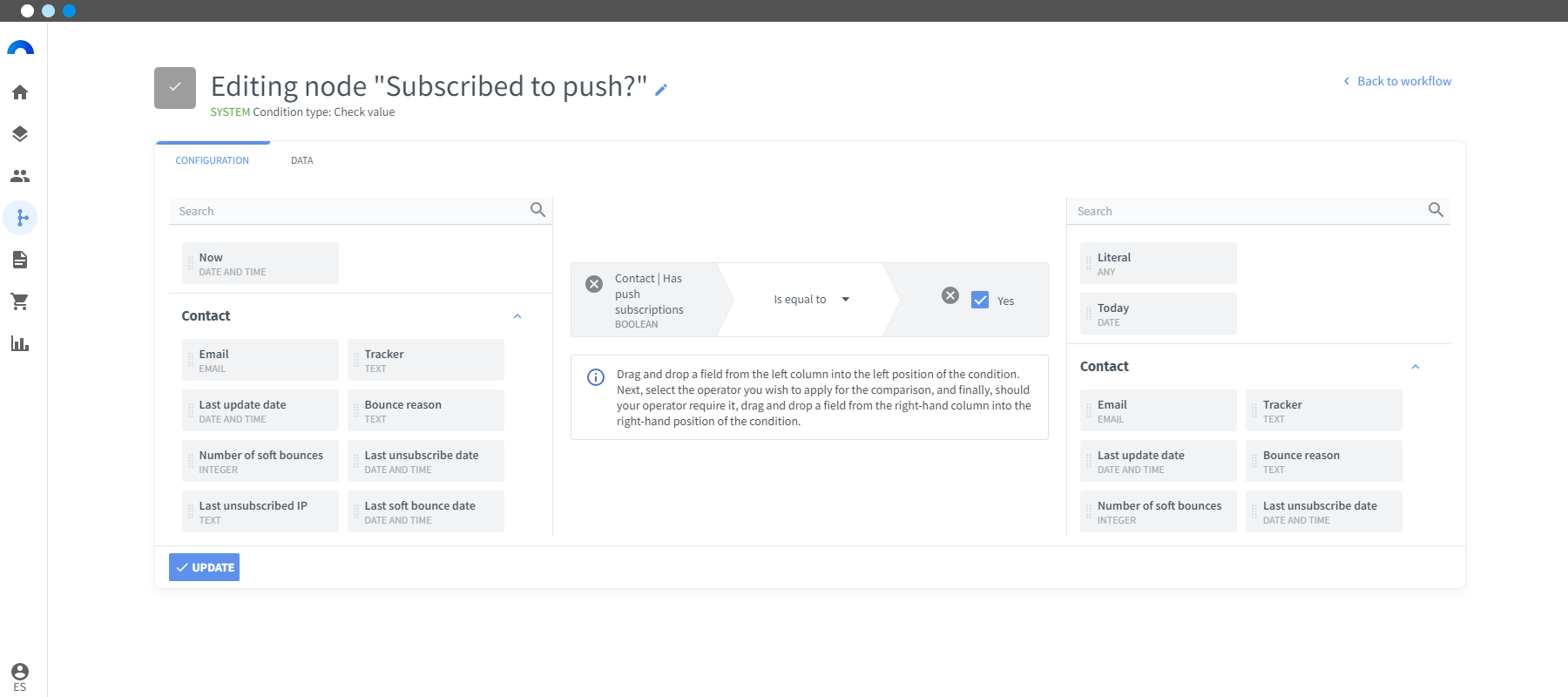Image resolution: width=1568 pixels, height=697 pixels.
Task: Click the 'Contact | Has push subscriptions' condition field
Action: (x=652, y=300)
